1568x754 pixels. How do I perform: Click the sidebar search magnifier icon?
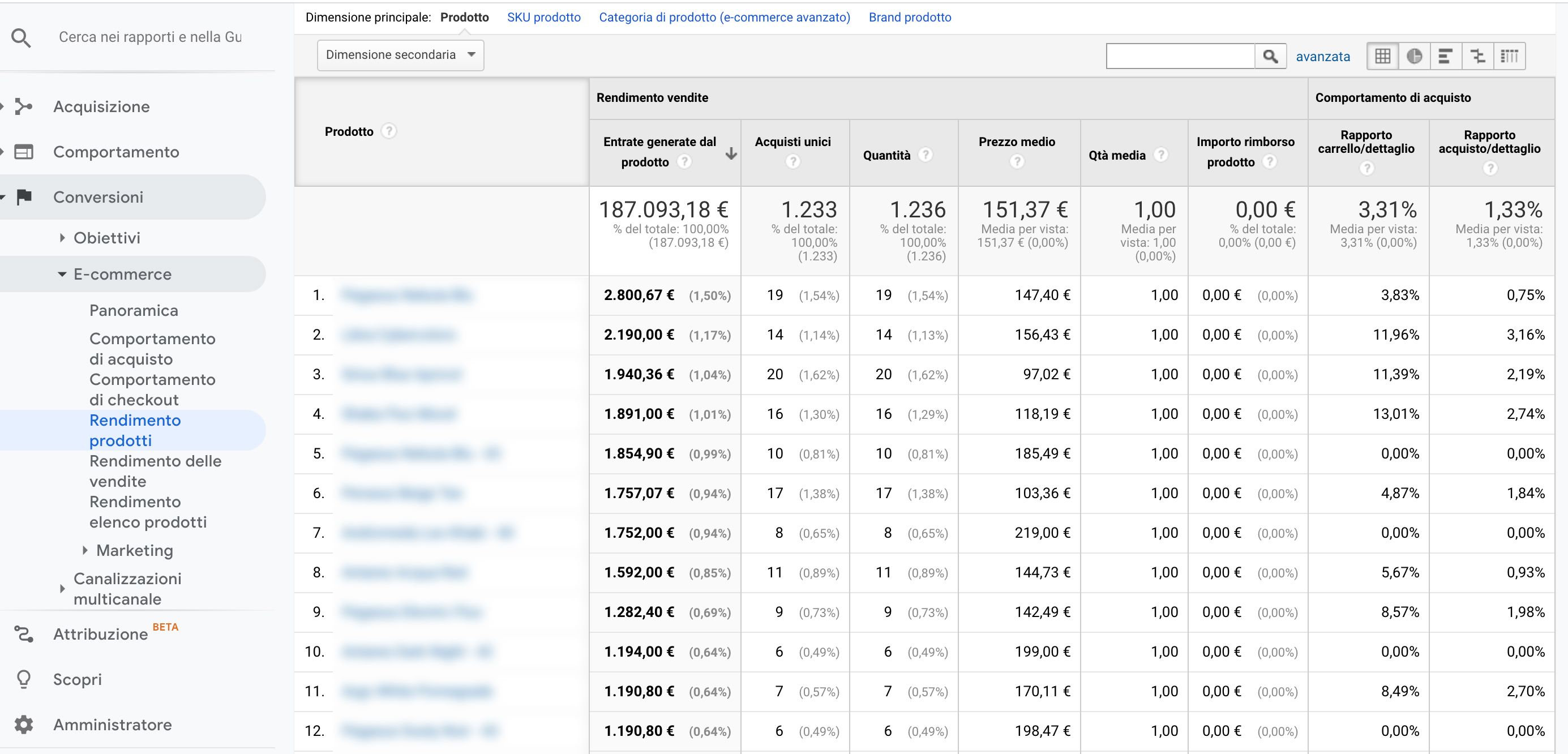(x=22, y=38)
